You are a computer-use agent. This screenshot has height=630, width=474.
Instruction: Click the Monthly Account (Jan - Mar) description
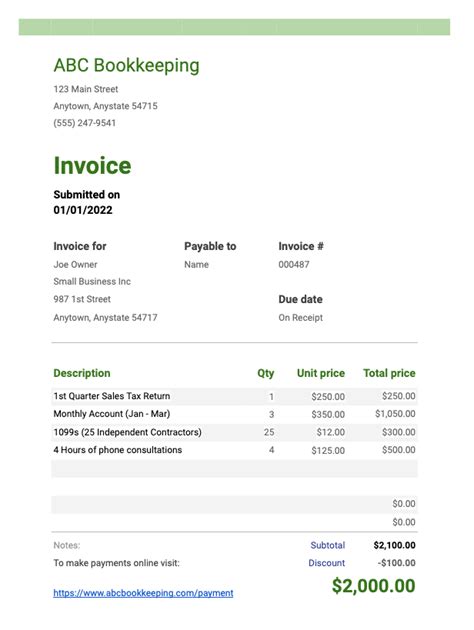112,414
